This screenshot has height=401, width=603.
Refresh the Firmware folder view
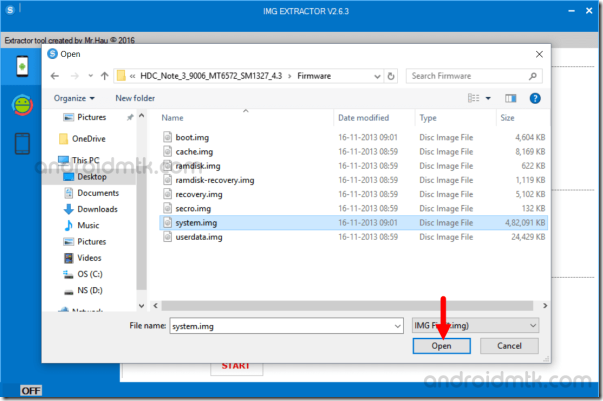(x=391, y=76)
